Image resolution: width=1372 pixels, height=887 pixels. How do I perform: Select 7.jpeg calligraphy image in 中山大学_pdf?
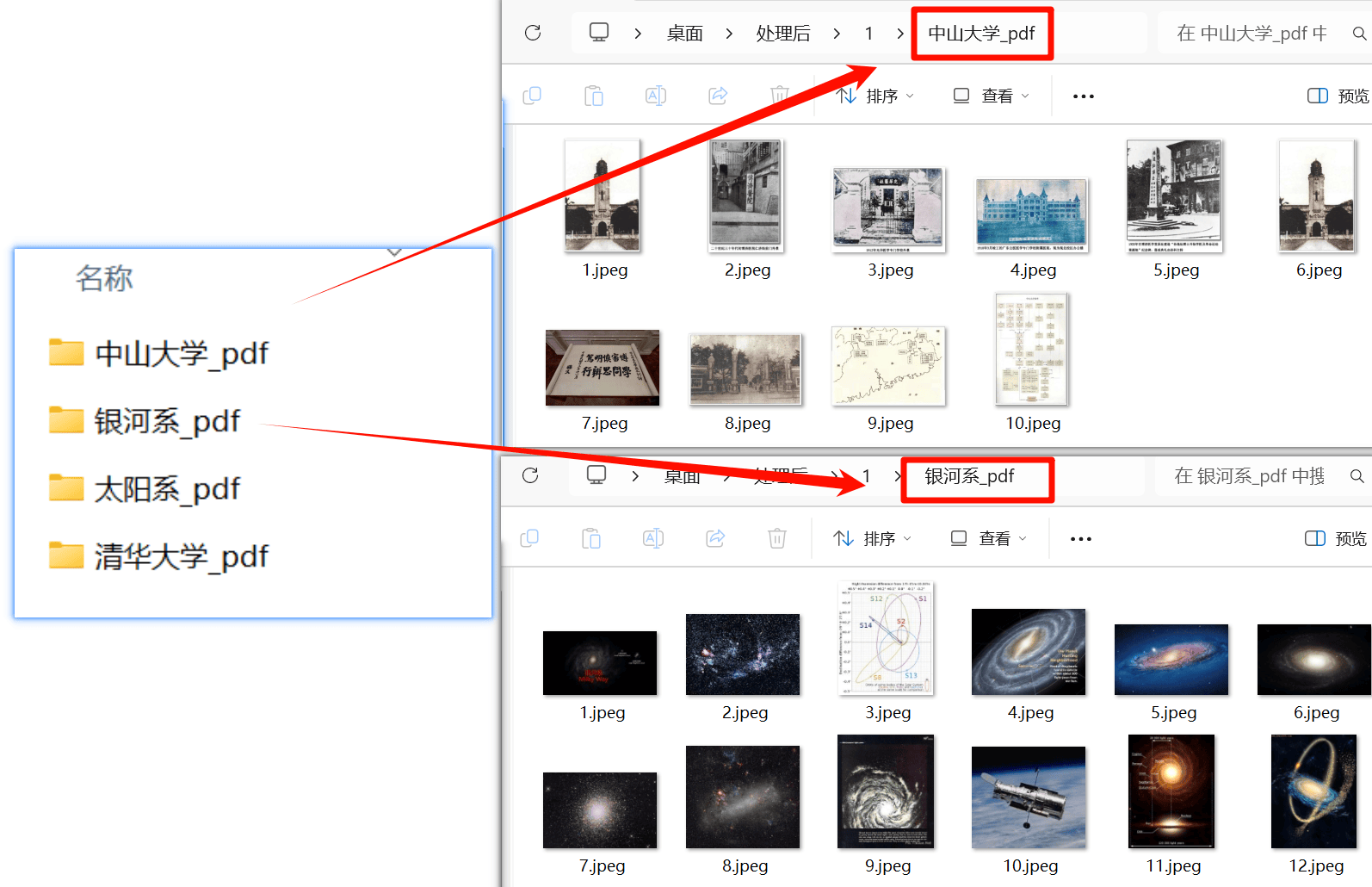coord(603,368)
